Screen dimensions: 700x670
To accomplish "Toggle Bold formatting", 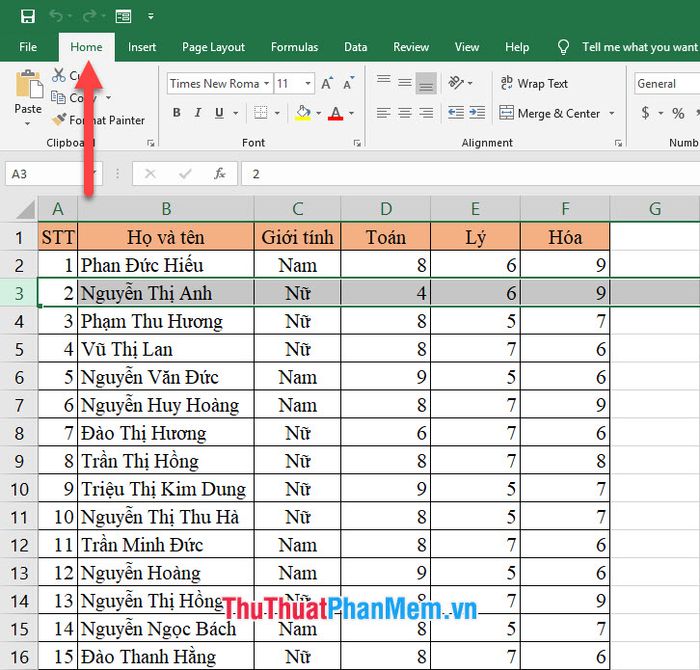I will point(177,113).
